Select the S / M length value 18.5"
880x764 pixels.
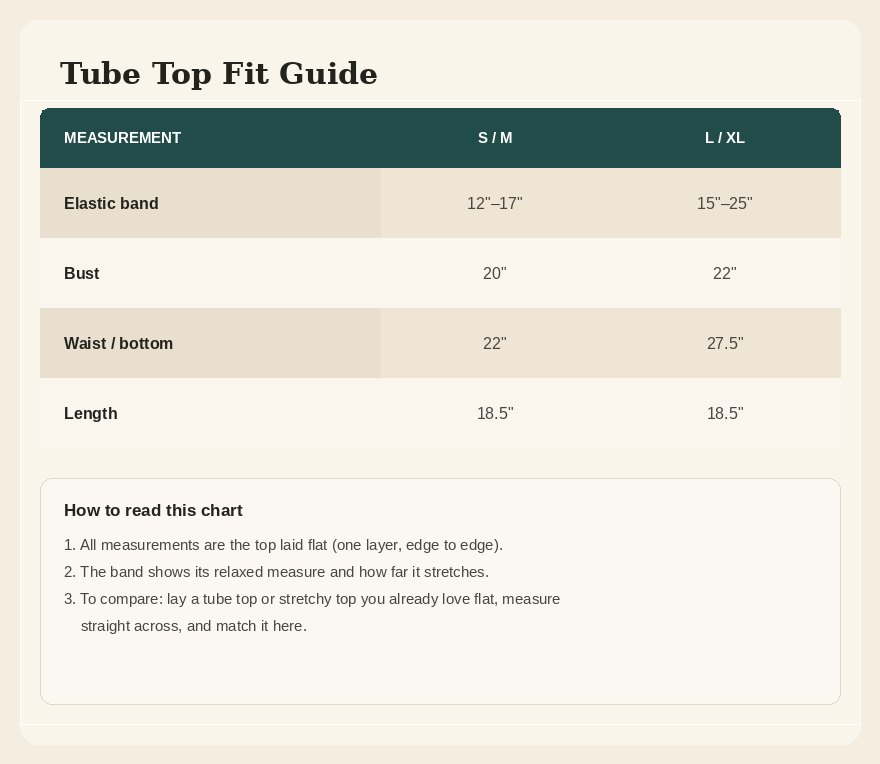coord(495,413)
